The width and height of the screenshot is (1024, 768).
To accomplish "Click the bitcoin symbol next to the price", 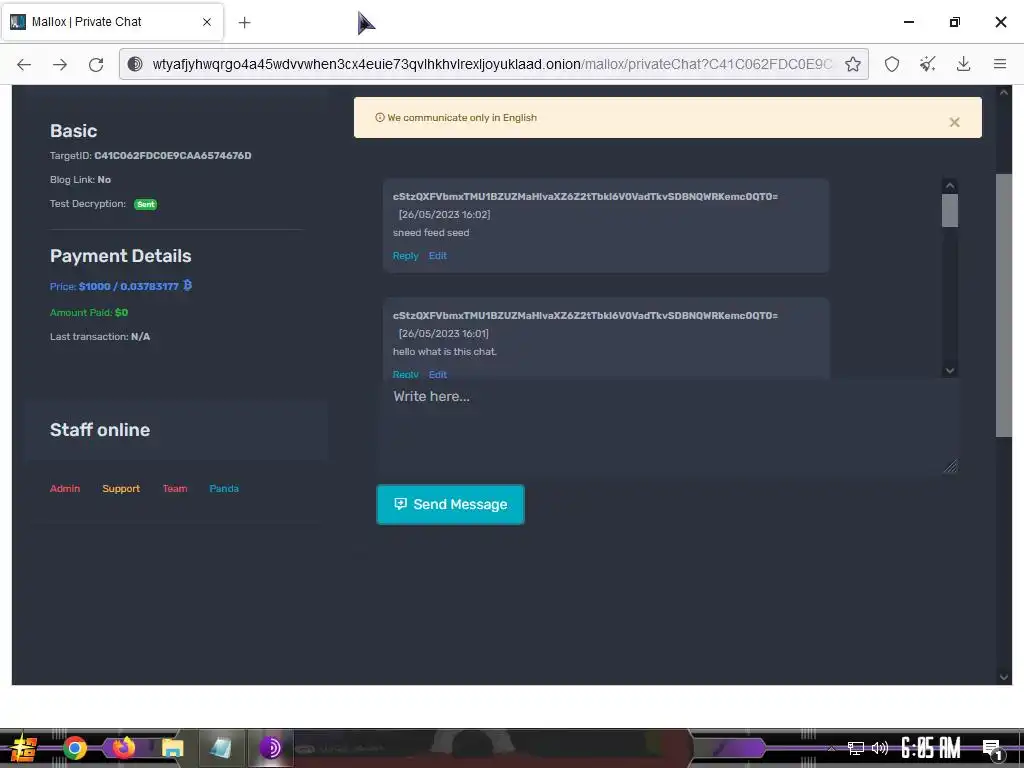I will point(187,285).
